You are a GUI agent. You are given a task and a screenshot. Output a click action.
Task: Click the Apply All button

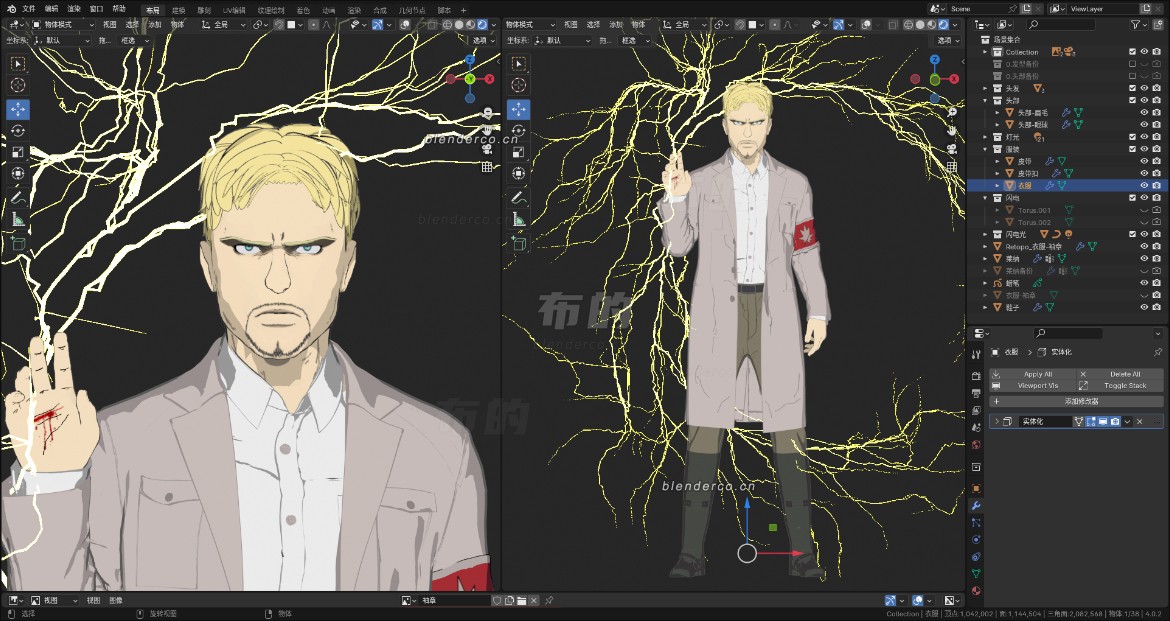click(1032, 374)
